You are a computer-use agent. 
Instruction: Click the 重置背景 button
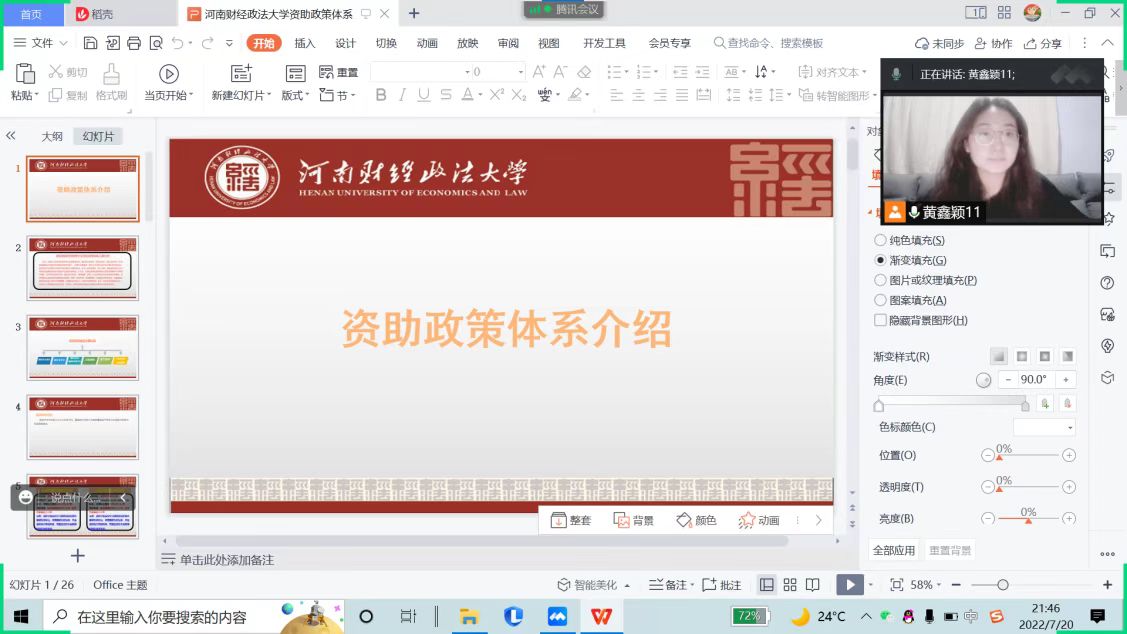click(x=950, y=551)
